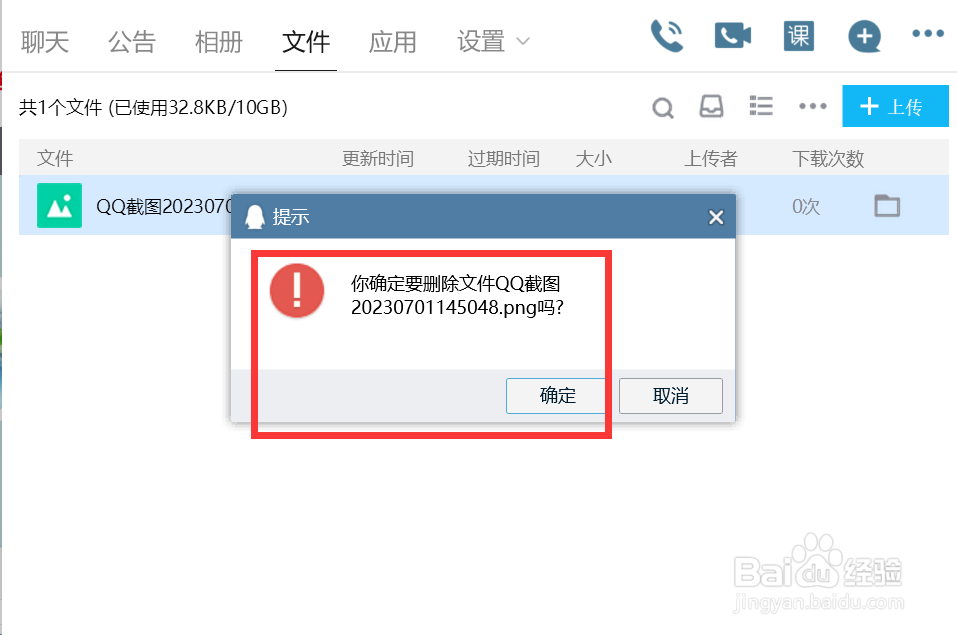Click 取消 to cancel deletion
The image size is (957, 635).
671,396
